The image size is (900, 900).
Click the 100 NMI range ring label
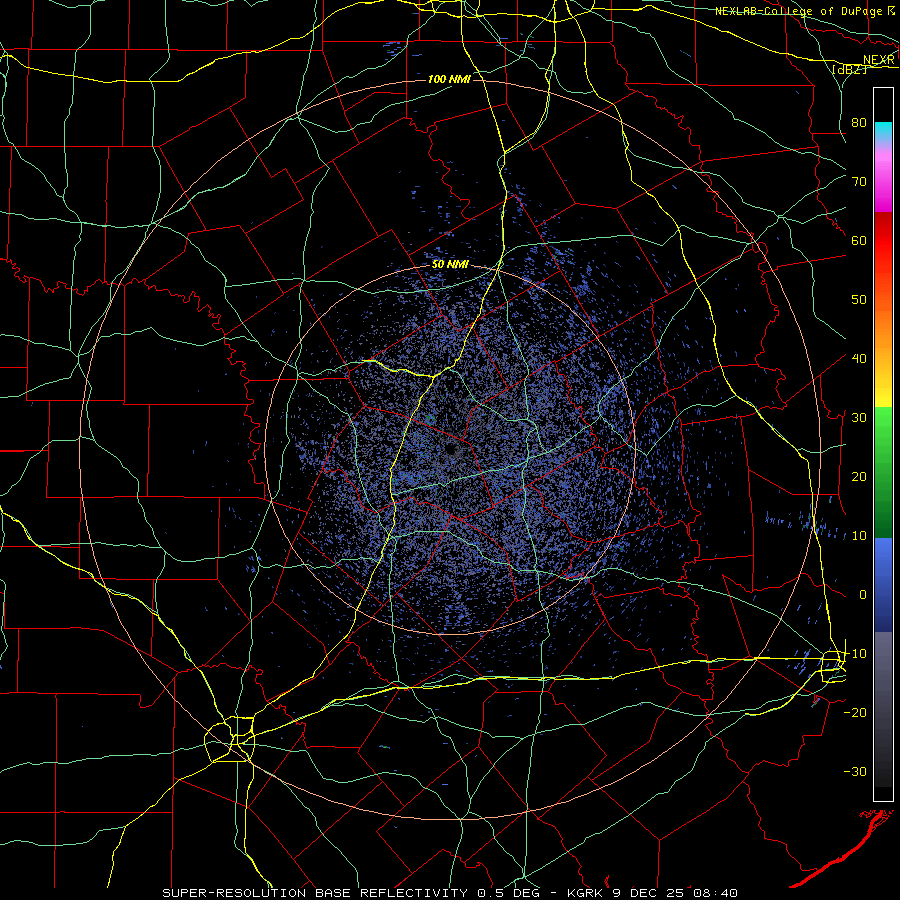point(449,79)
